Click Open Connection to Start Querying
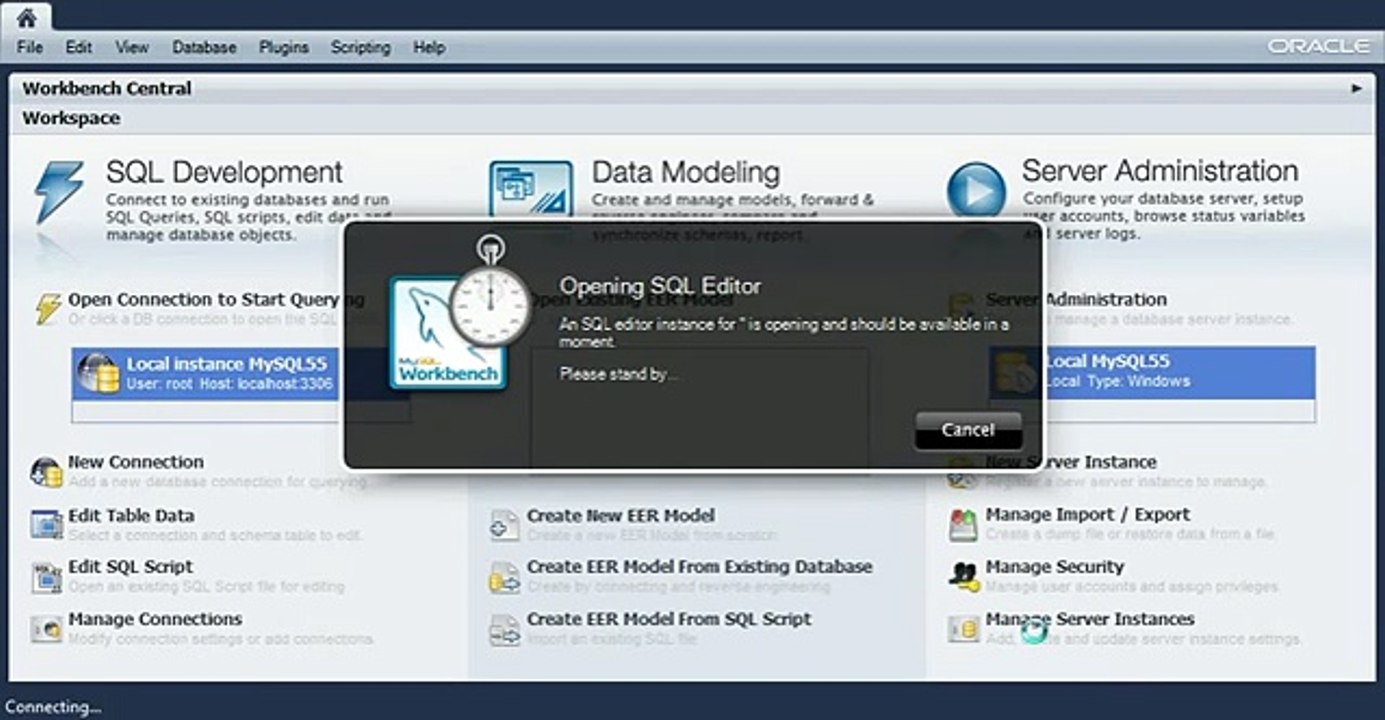Viewport: 1385px width, 720px height. coord(216,299)
